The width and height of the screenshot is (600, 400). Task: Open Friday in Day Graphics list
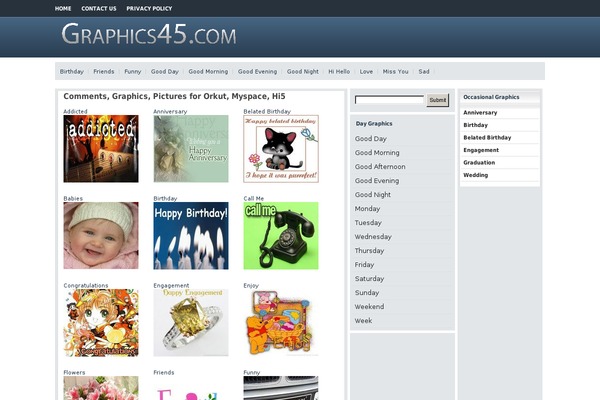coord(364,264)
